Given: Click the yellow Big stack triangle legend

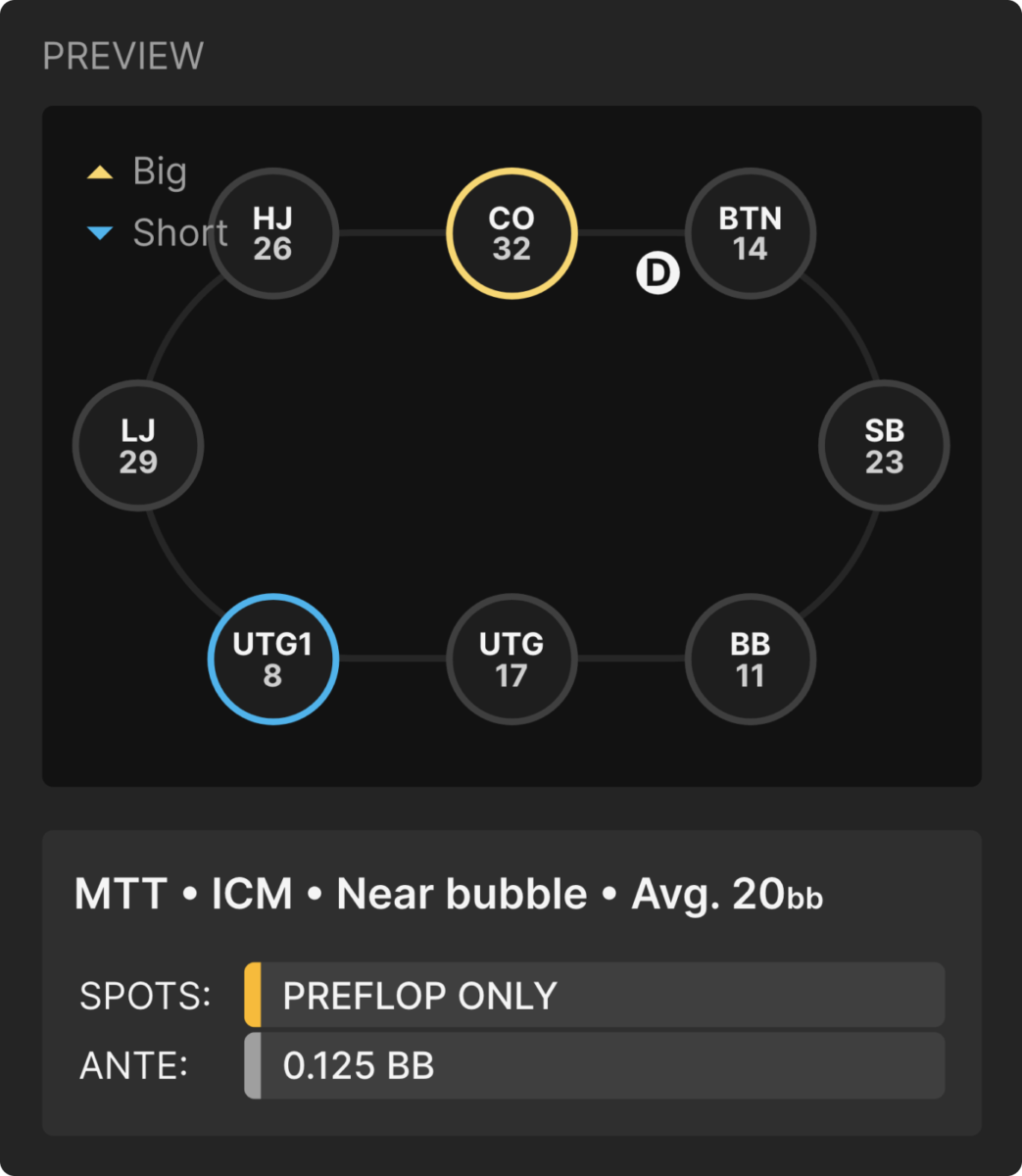Looking at the screenshot, I should click(100, 172).
